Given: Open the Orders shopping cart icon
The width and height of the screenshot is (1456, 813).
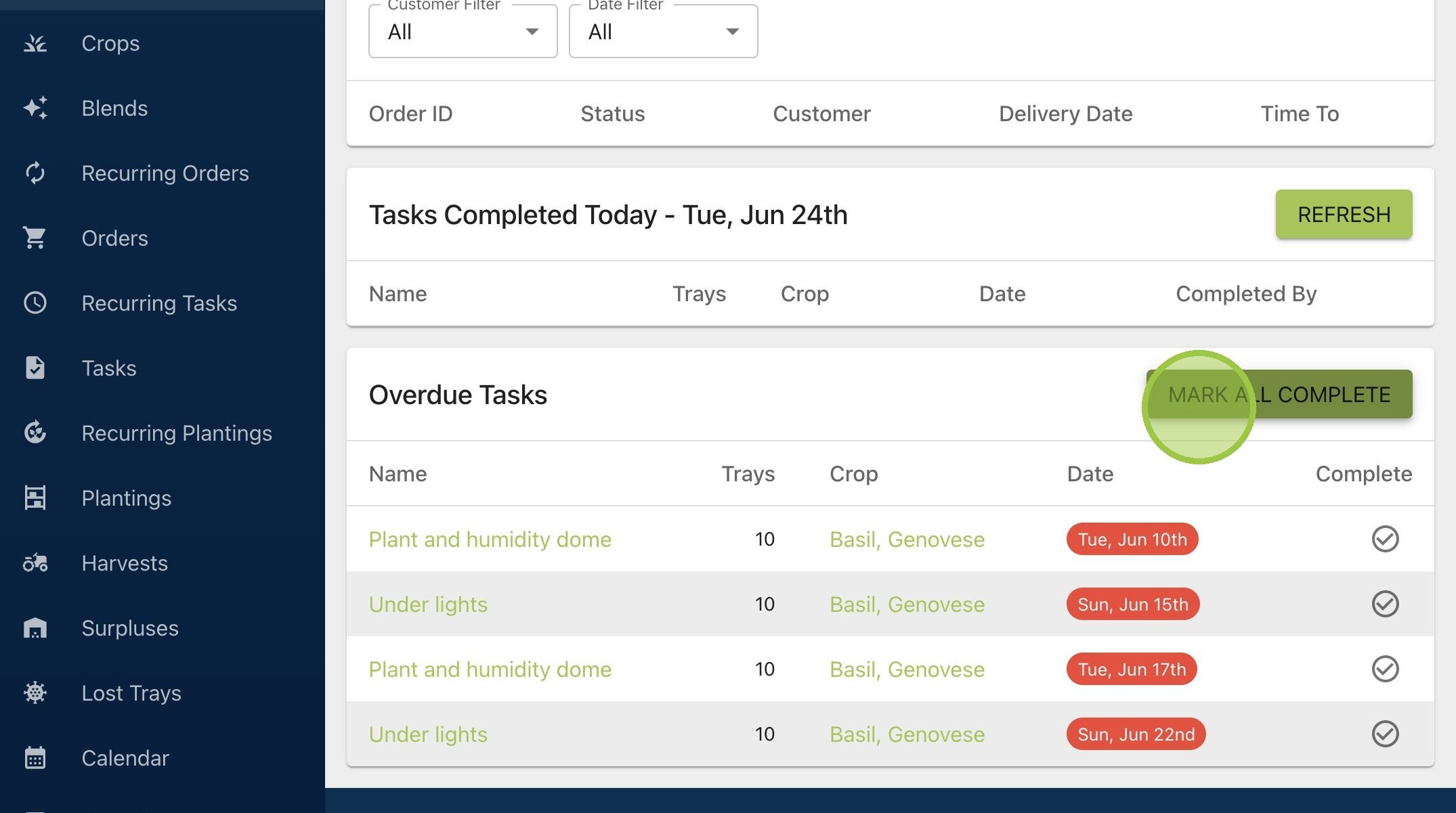Looking at the screenshot, I should click(35, 238).
